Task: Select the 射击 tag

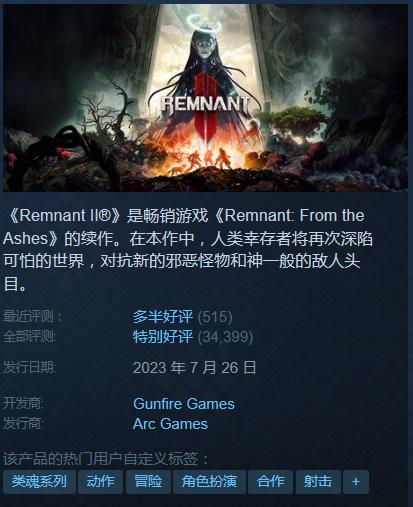Action: click(x=318, y=482)
